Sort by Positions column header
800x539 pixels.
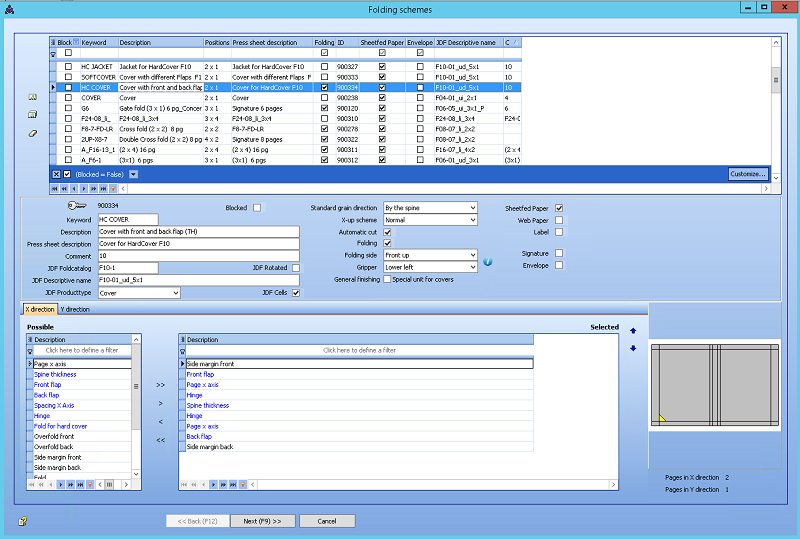217,42
